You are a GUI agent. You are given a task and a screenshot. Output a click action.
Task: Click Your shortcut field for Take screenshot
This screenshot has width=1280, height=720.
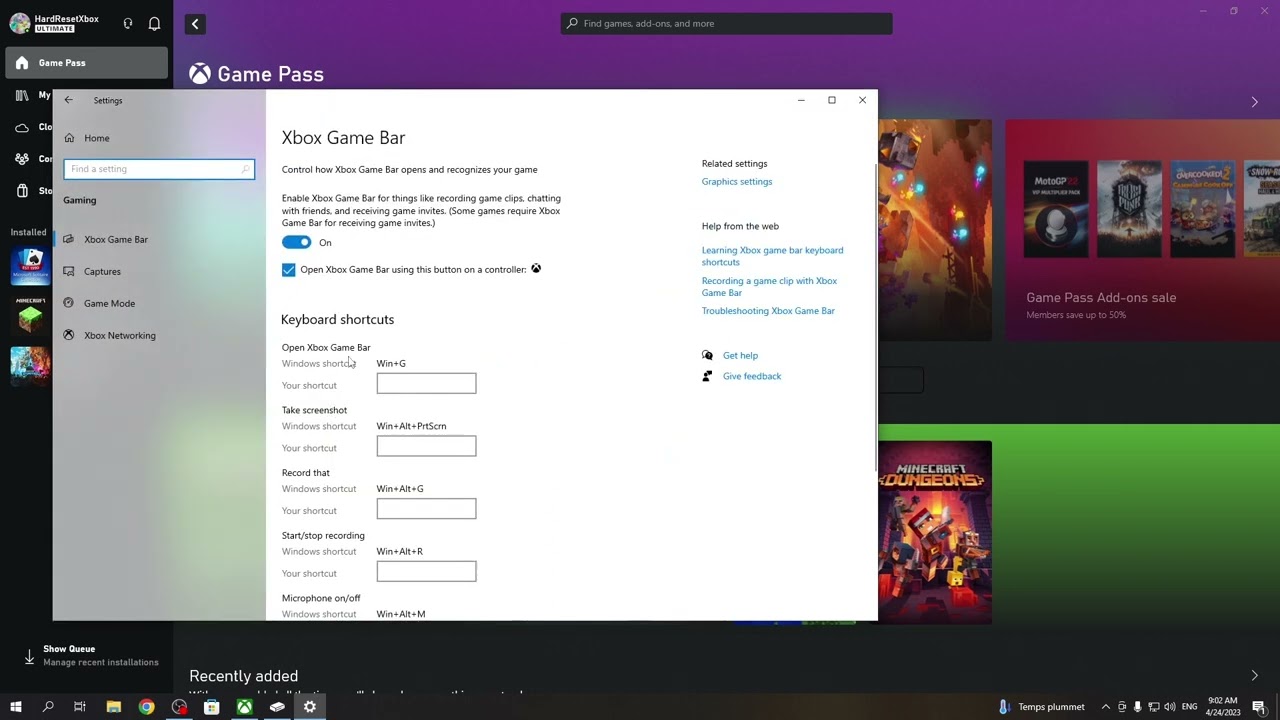[426, 446]
